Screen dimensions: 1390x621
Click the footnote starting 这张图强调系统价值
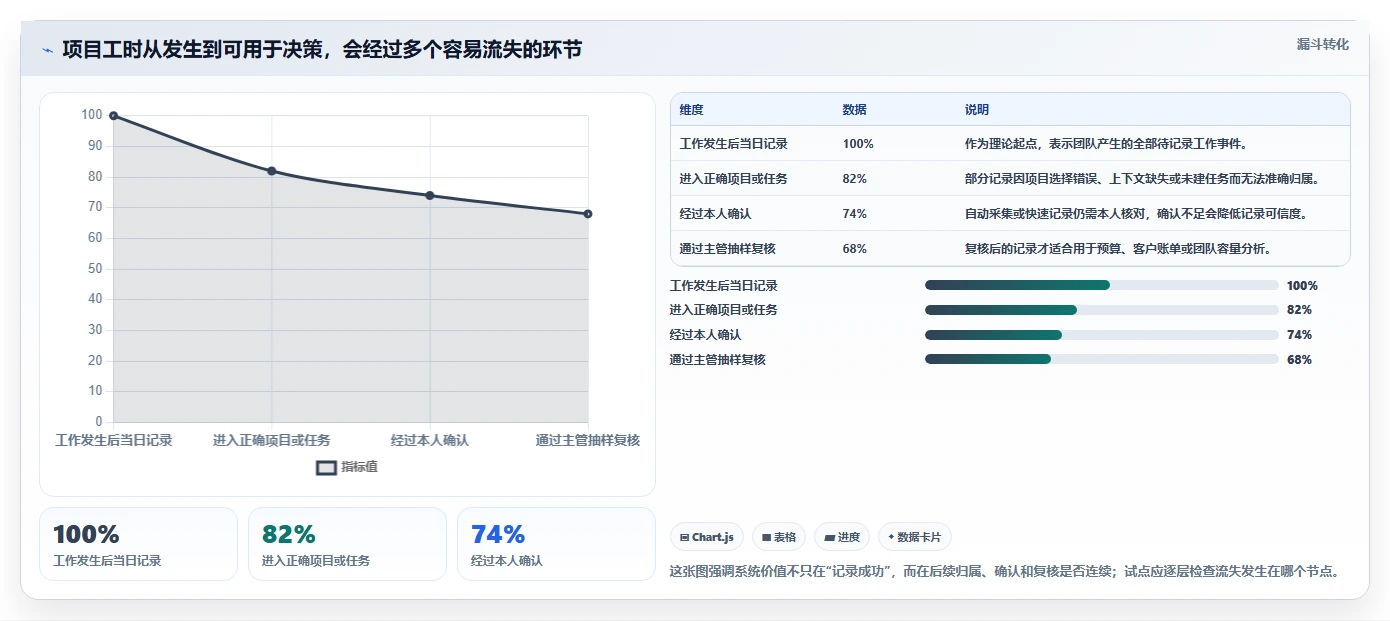point(1004,571)
